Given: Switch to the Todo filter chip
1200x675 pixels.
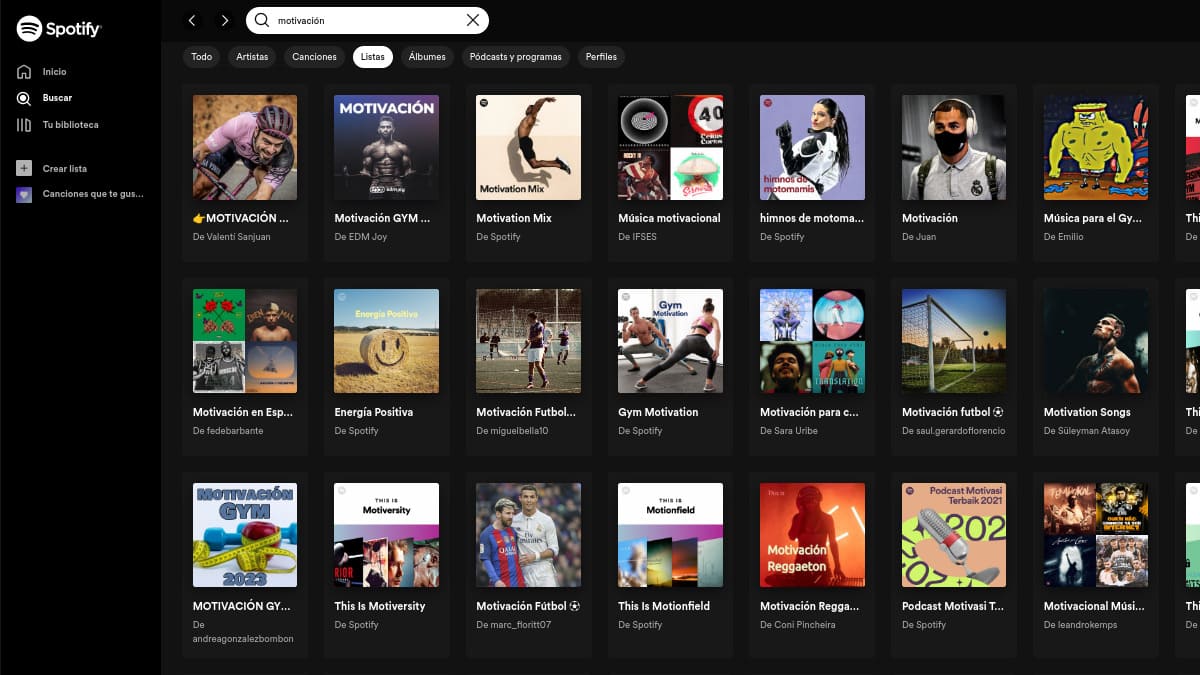Looking at the screenshot, I should [x=201, y=57].
